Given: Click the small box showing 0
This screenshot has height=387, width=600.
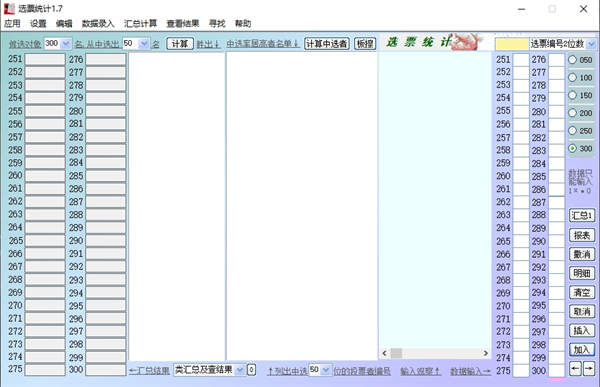Looking at the screenshot, I should pyautogui.click(x=251, y=370).
